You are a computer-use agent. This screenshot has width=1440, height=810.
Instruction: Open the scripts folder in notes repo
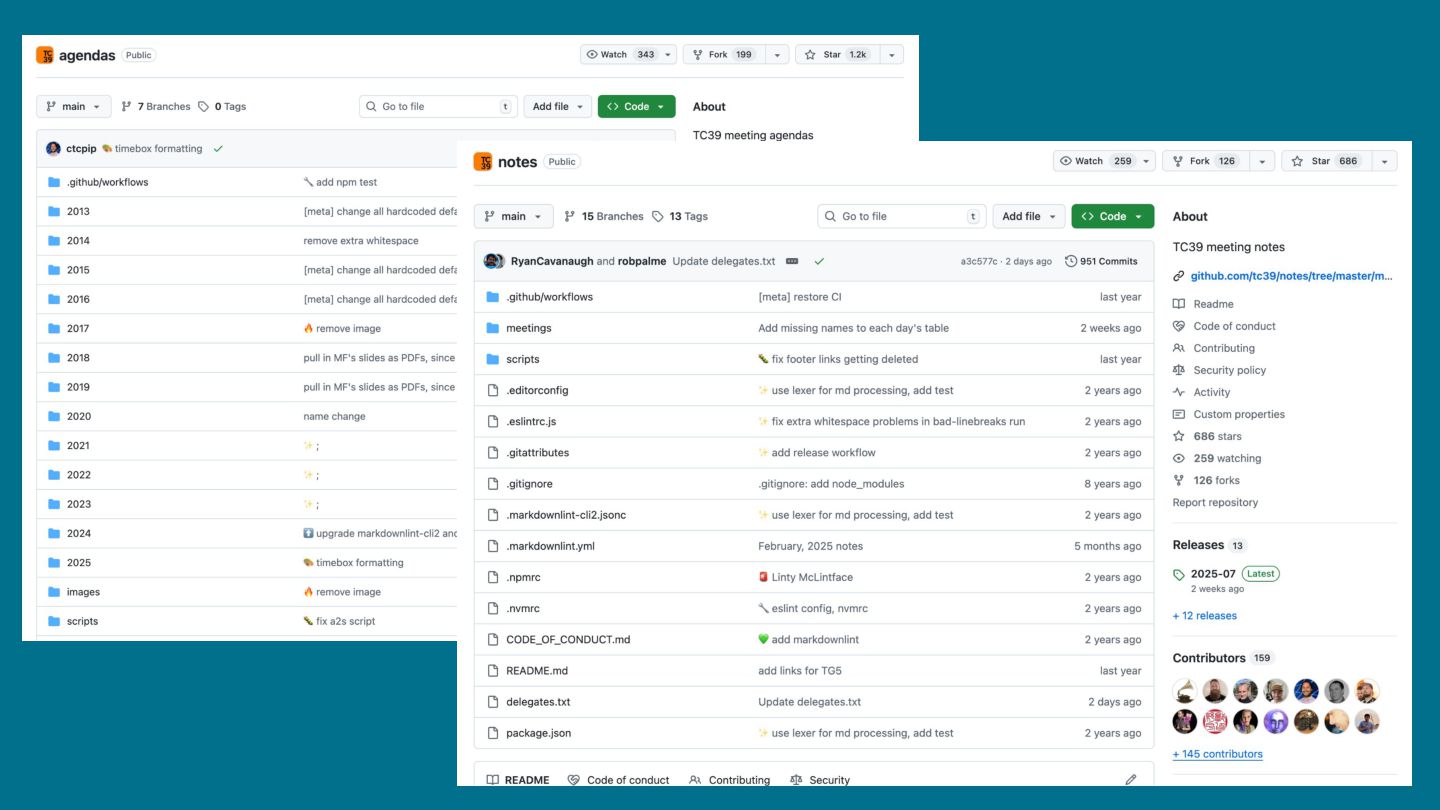pos(522,359)
